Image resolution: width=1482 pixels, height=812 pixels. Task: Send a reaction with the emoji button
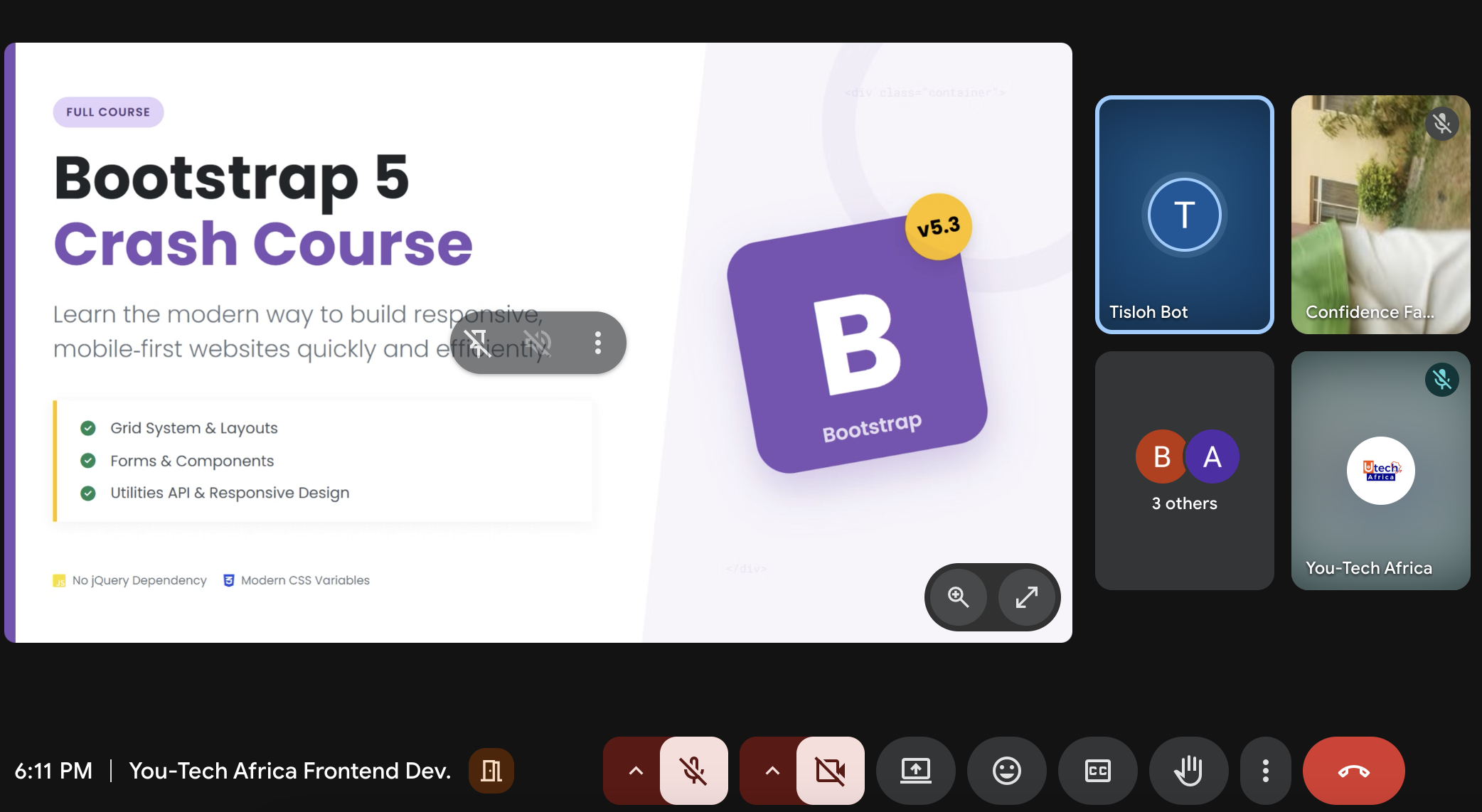1006,771
